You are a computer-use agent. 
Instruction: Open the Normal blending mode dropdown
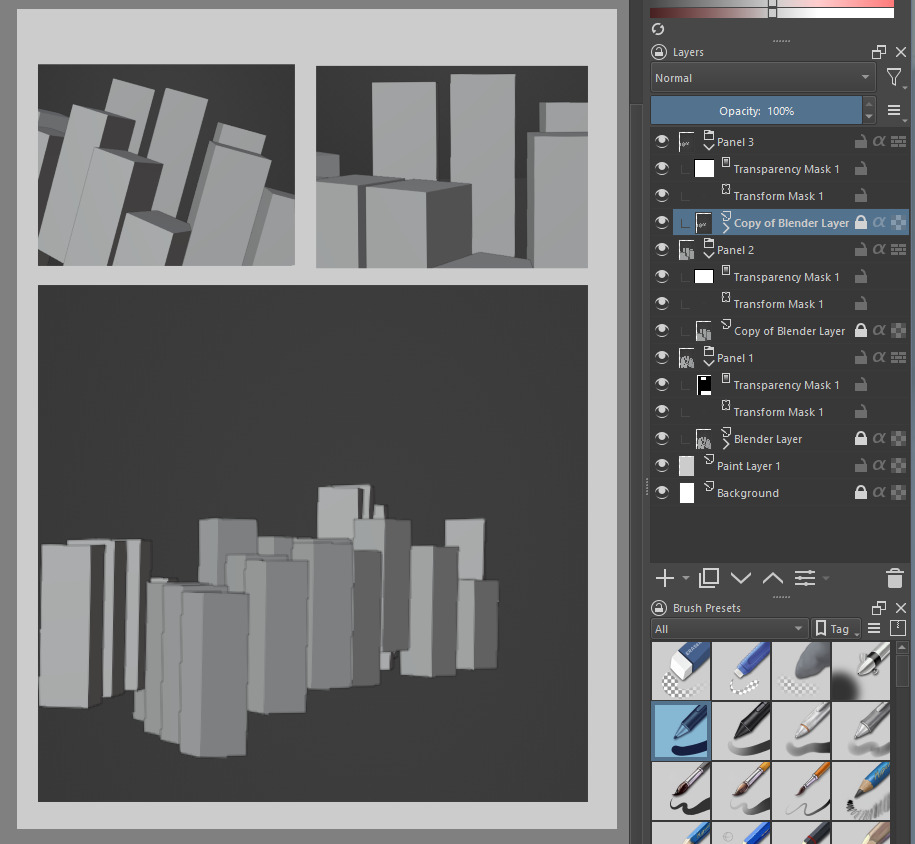pyautogui.click(x=763, y=78)
